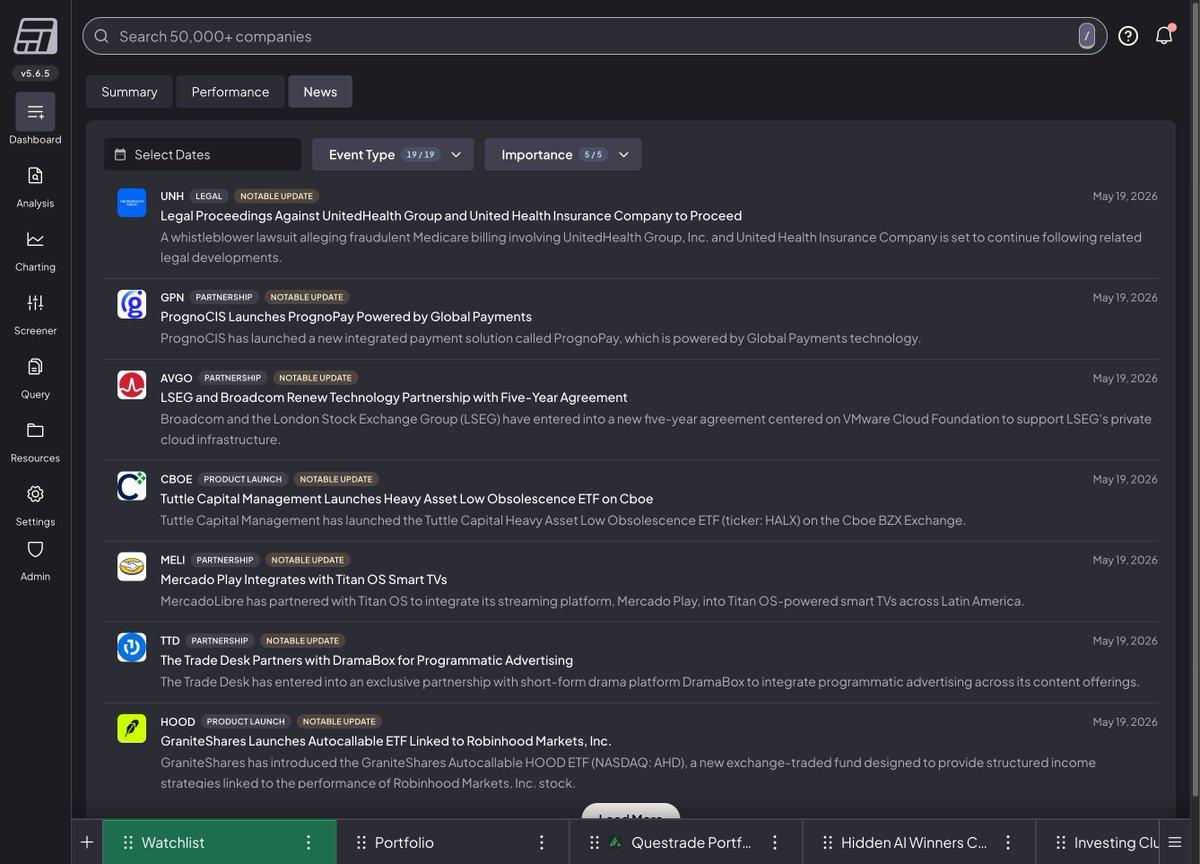The width and height of the screenshot is (1200, 864).
Task: Switch to the Summary tab
Action: (x=129, y=91)
